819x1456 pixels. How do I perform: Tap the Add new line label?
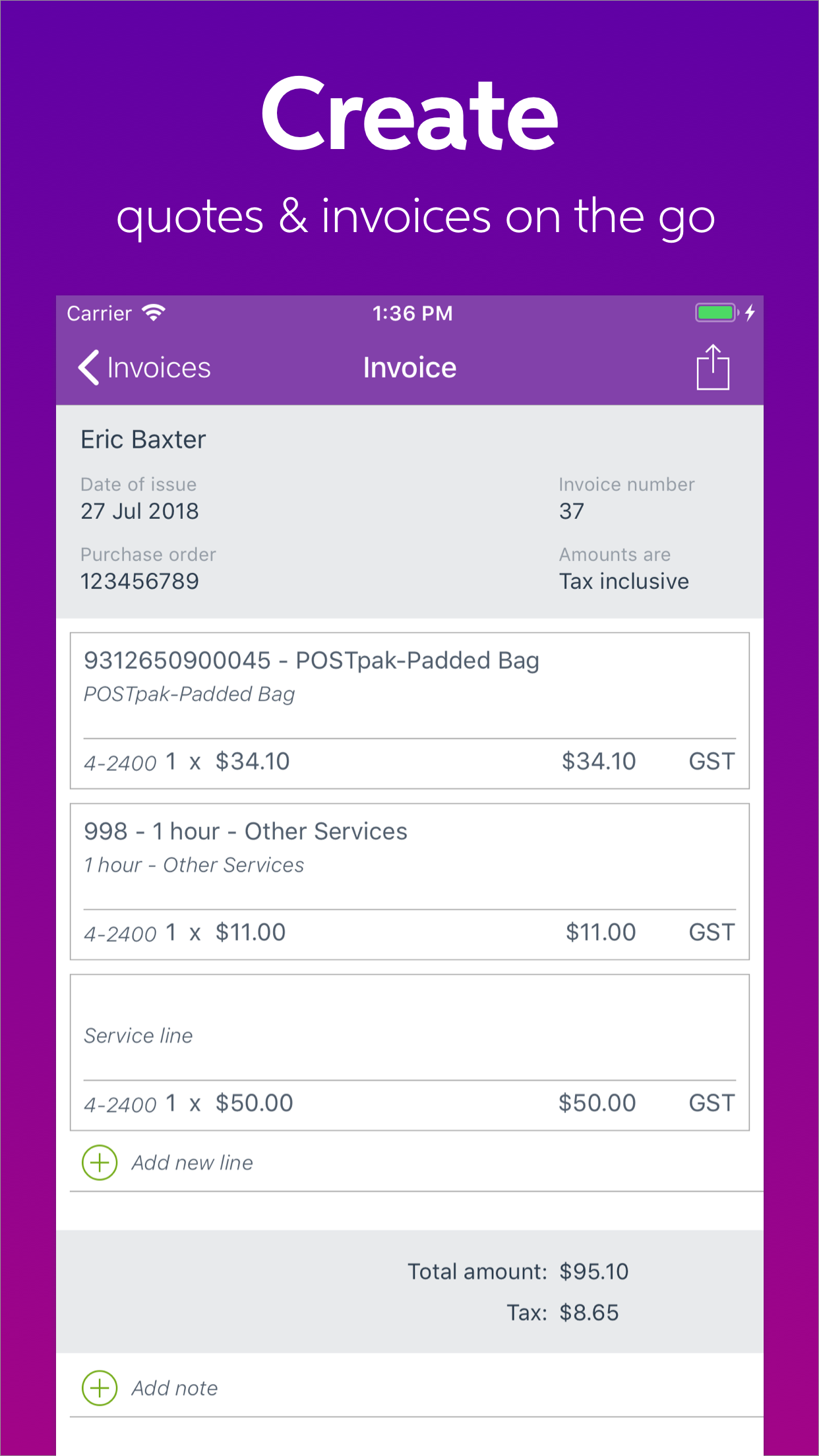[192, 1163]
